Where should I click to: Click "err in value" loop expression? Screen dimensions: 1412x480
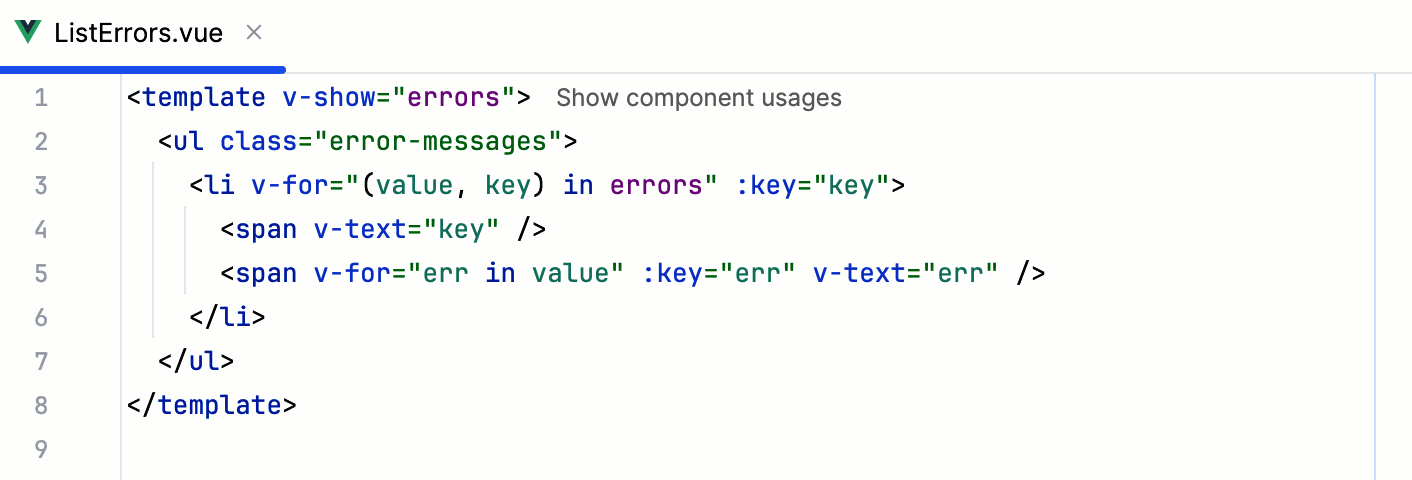point(515,274)
